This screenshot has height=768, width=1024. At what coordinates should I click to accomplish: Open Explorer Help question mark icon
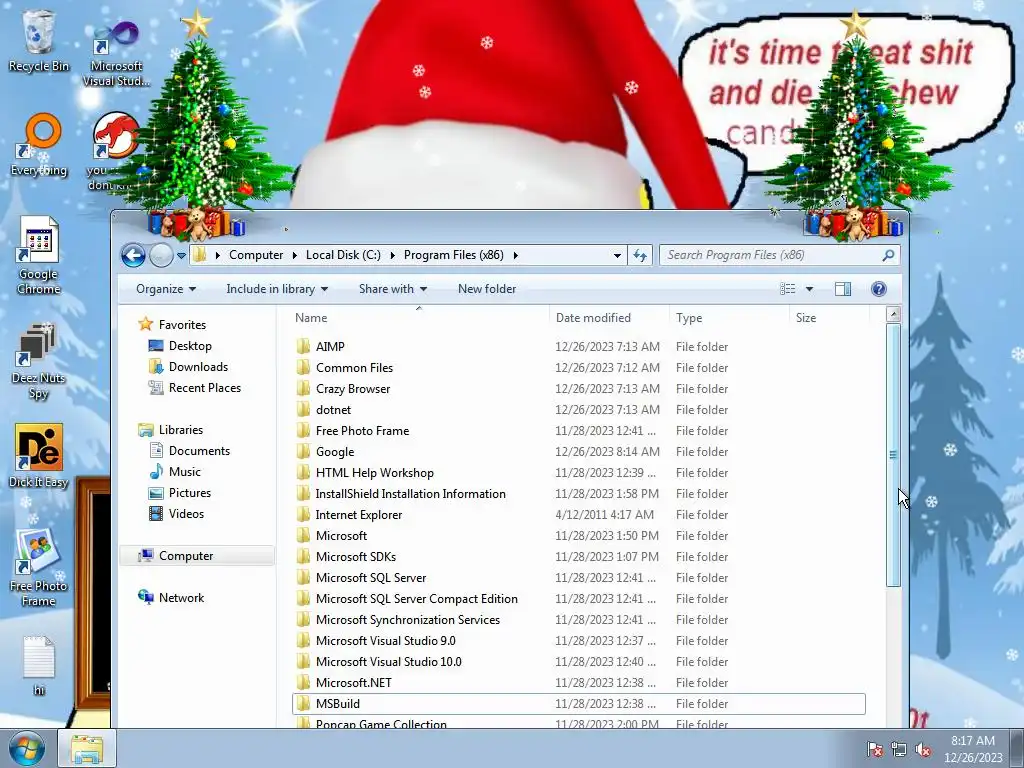point(879,289)
